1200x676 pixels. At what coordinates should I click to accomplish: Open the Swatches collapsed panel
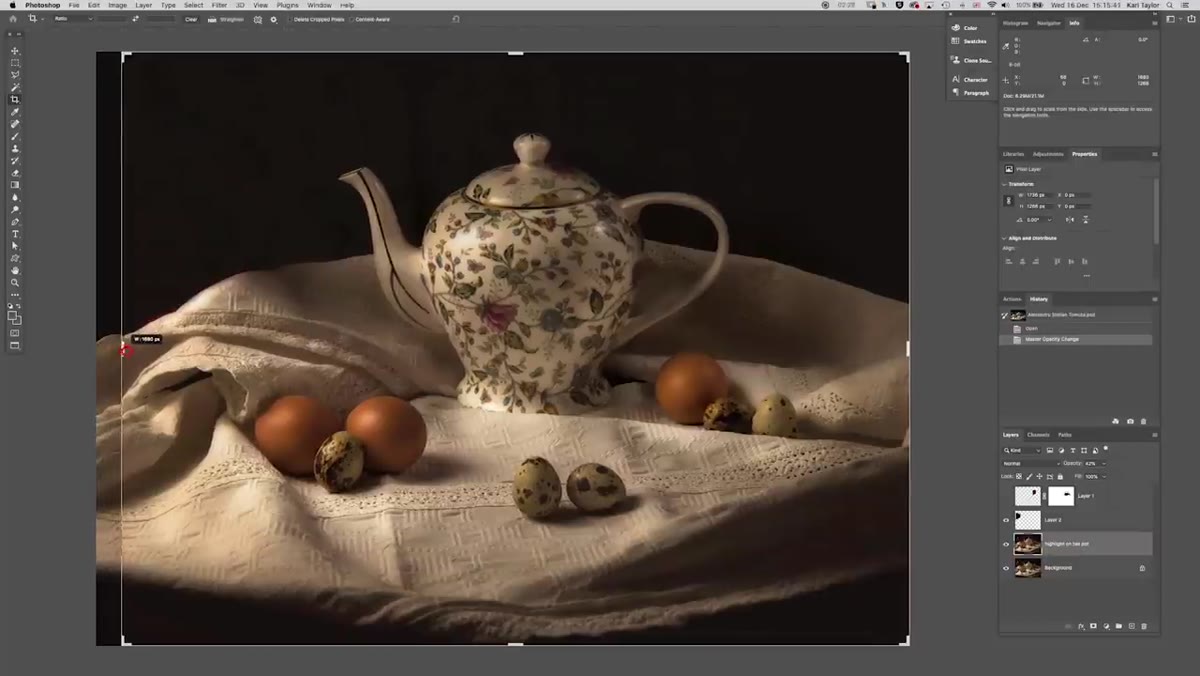(968, 41)
